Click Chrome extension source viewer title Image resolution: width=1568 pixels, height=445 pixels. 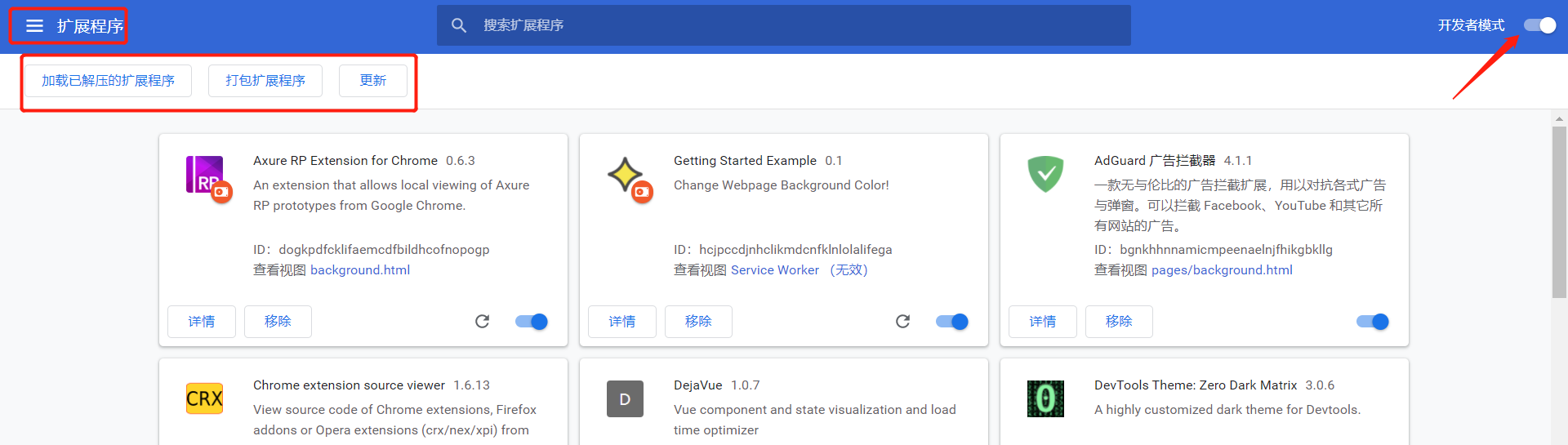(349, 385)
